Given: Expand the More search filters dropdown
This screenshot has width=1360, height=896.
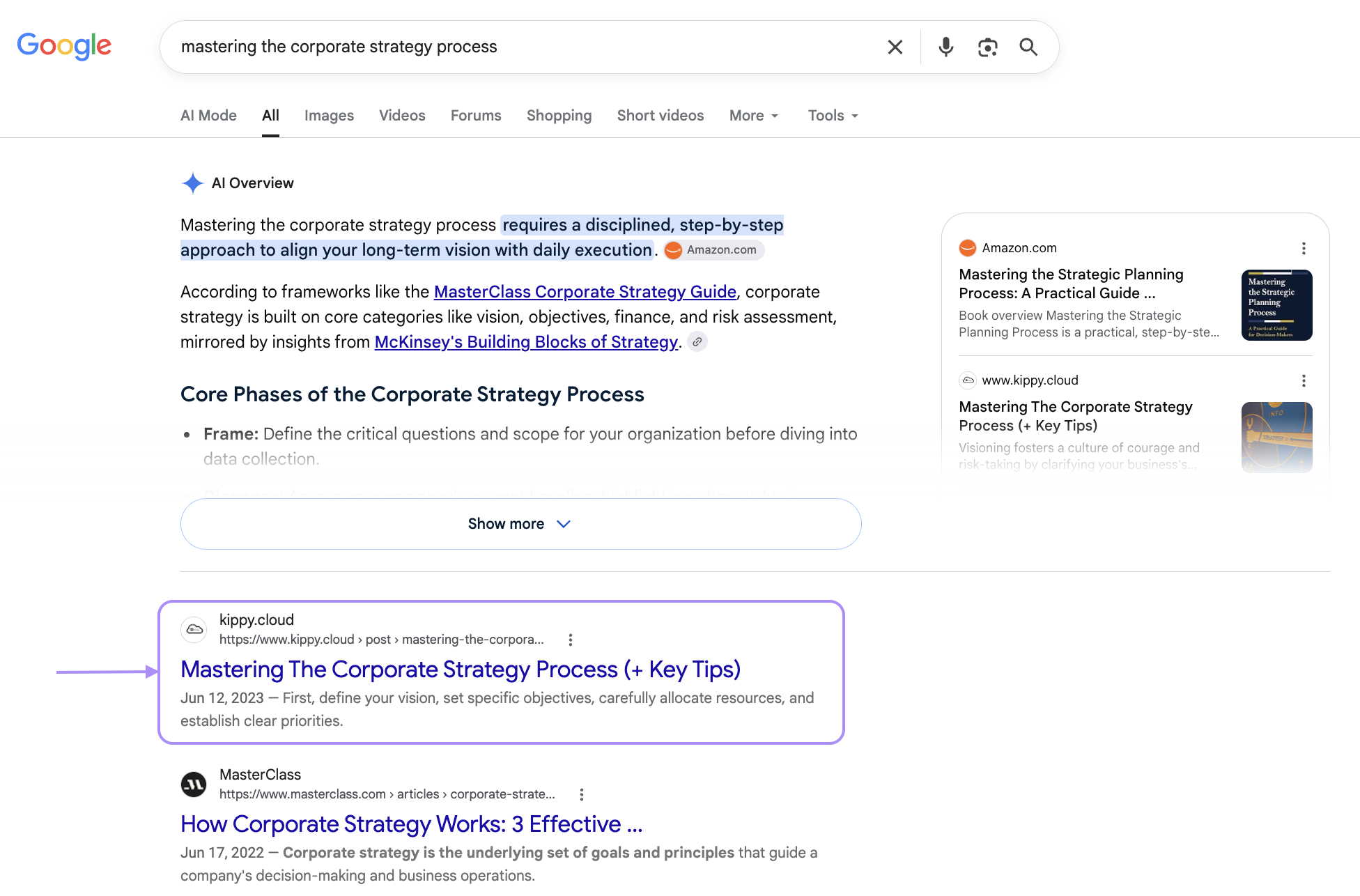Looking at the screenshot, I should (x=754, y=116).
